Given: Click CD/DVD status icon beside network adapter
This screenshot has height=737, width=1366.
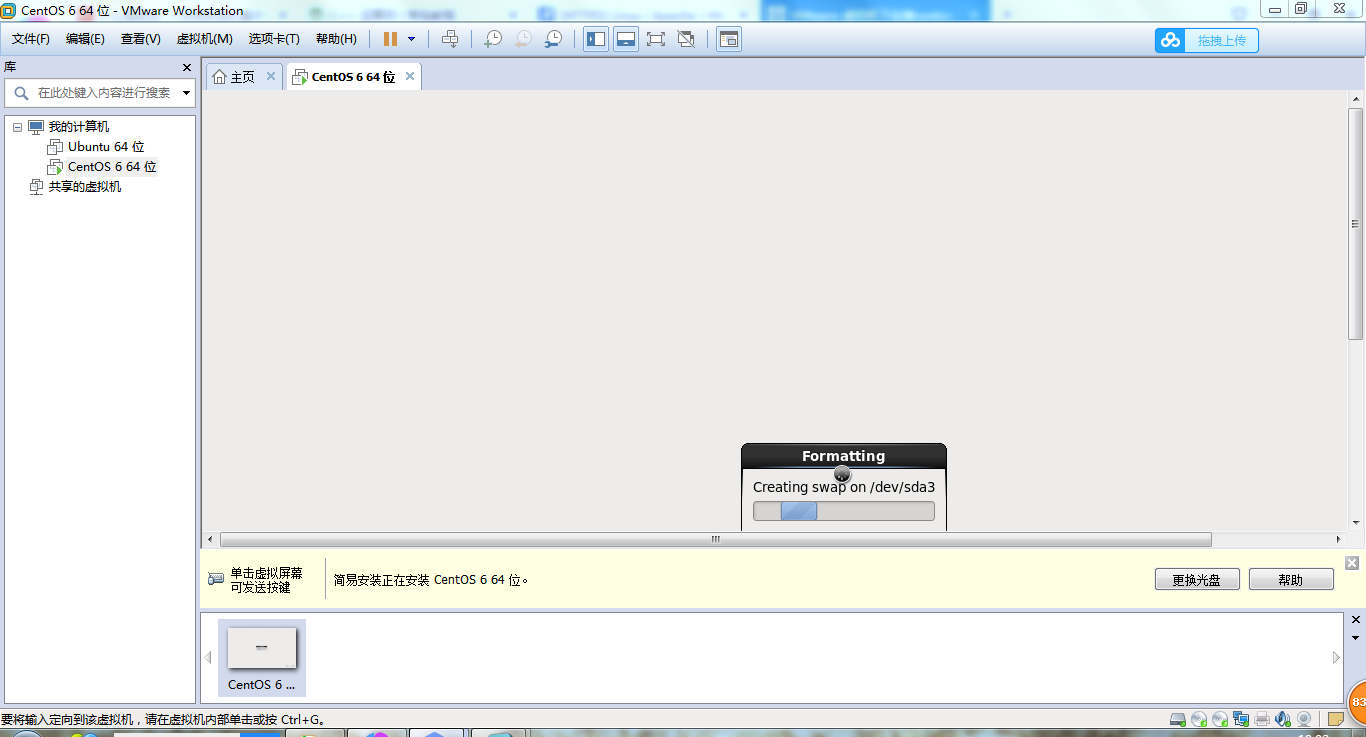Looking at the screenshot, I should tap(1220, 719).
